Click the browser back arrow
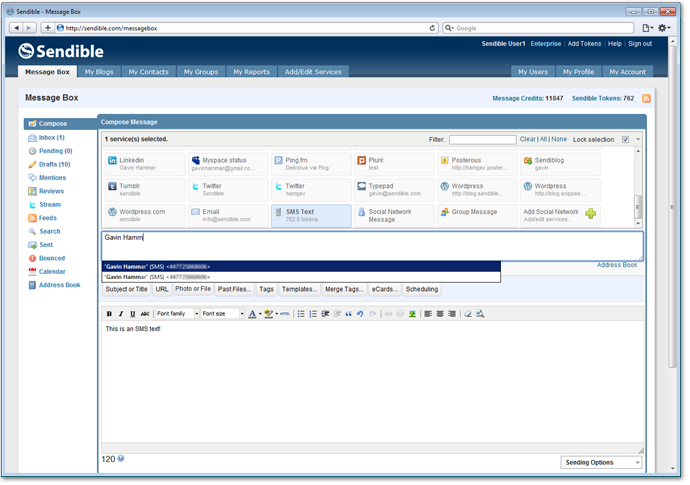Screen dimensions: 690x485 point(17,28)
